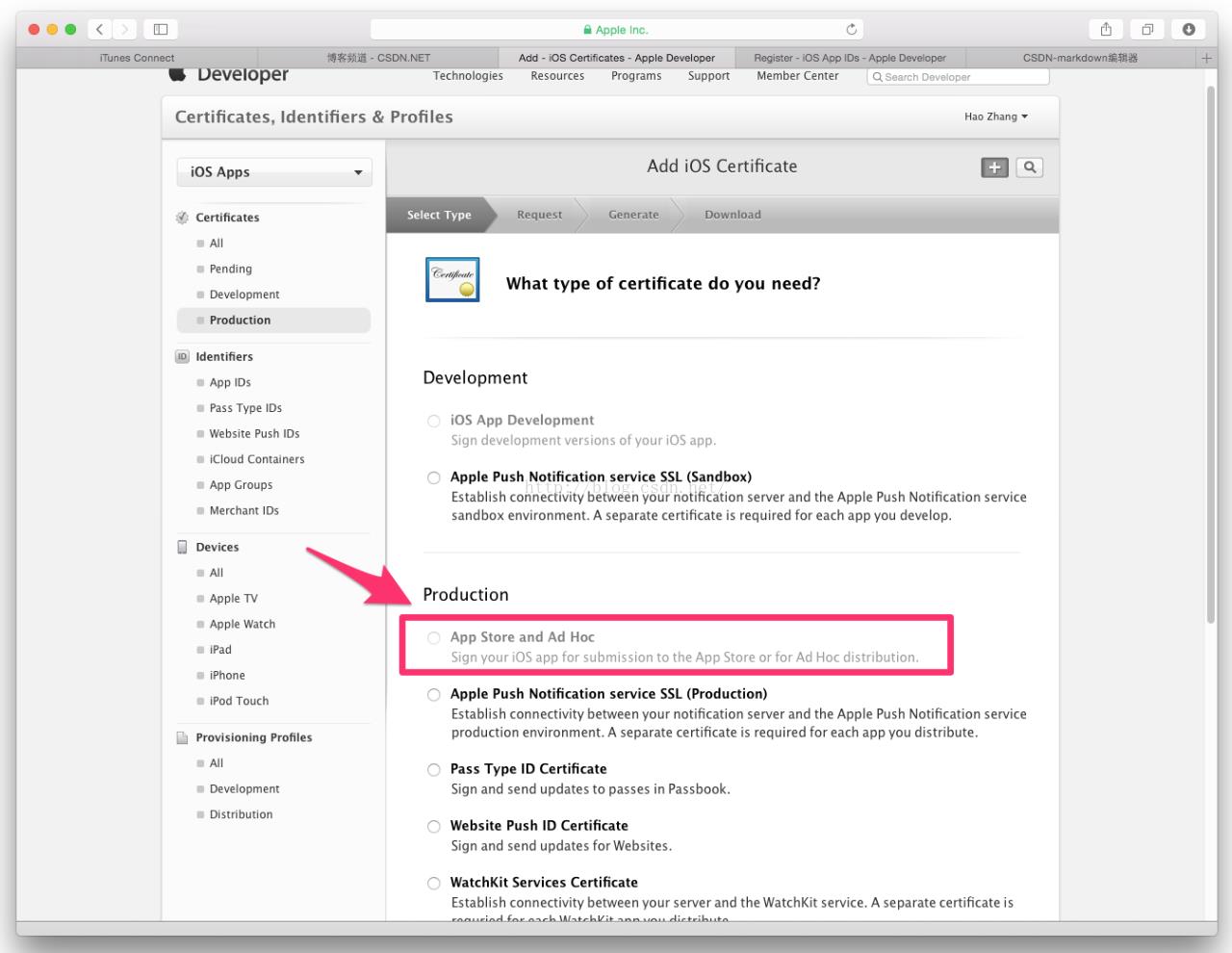Image resolution: width=1232 pixels, height=953 pixels.
Task: Click the Certificates section icon
Action: 182,218
